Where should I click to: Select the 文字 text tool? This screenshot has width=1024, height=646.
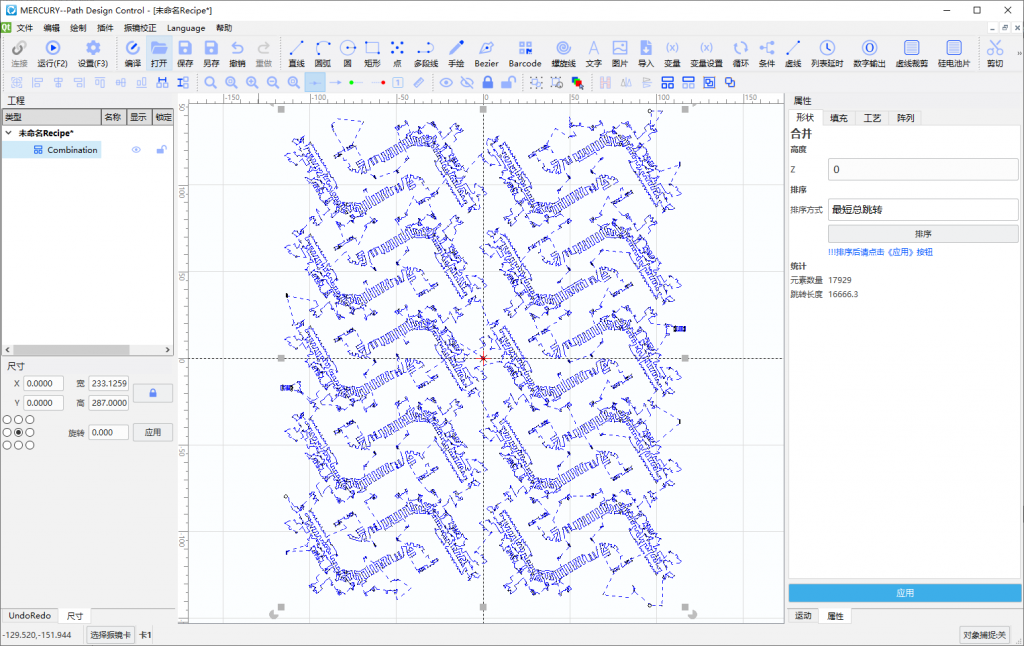[593, 48]
